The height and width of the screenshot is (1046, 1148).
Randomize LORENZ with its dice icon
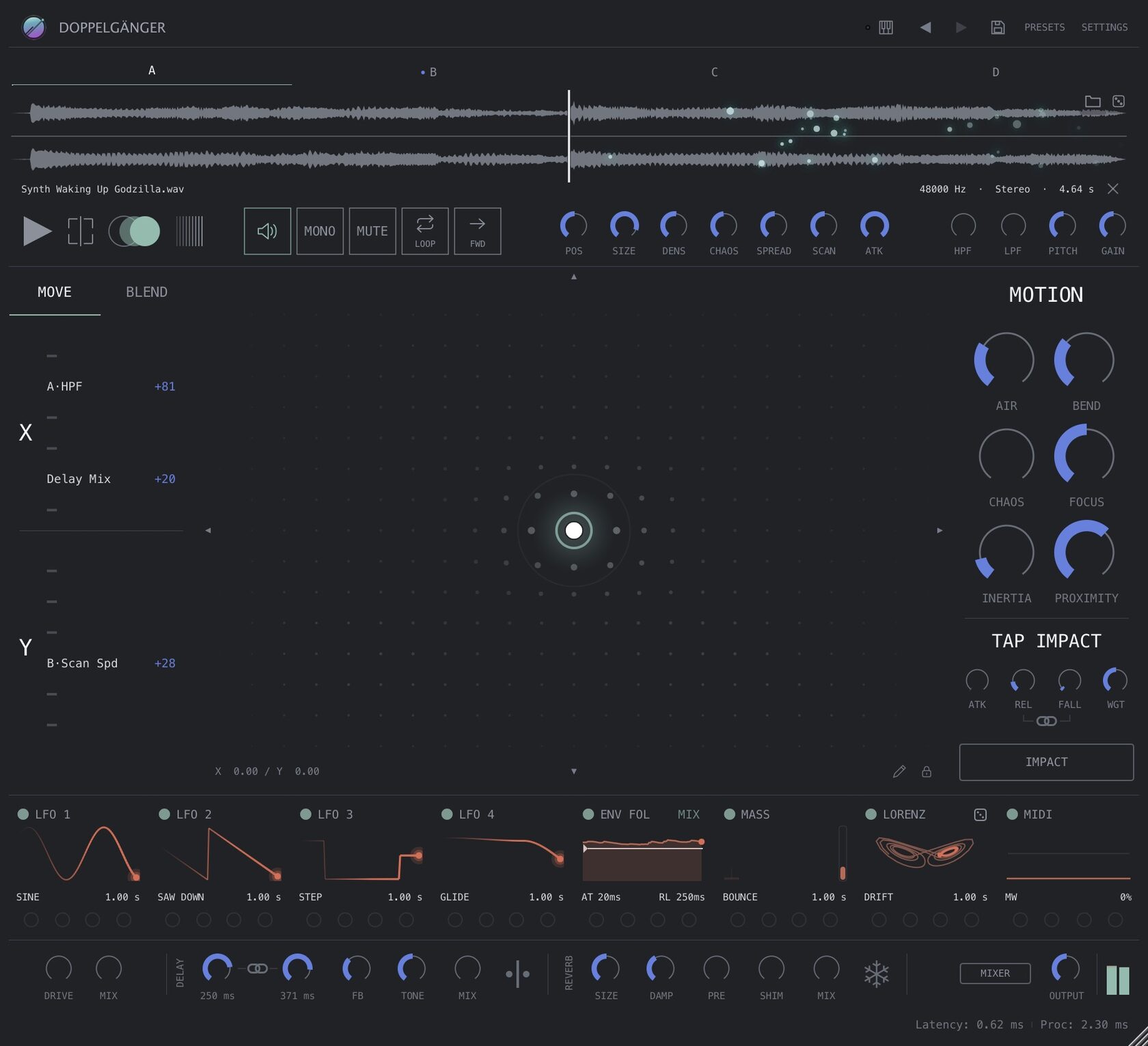(x=980, y=814)
